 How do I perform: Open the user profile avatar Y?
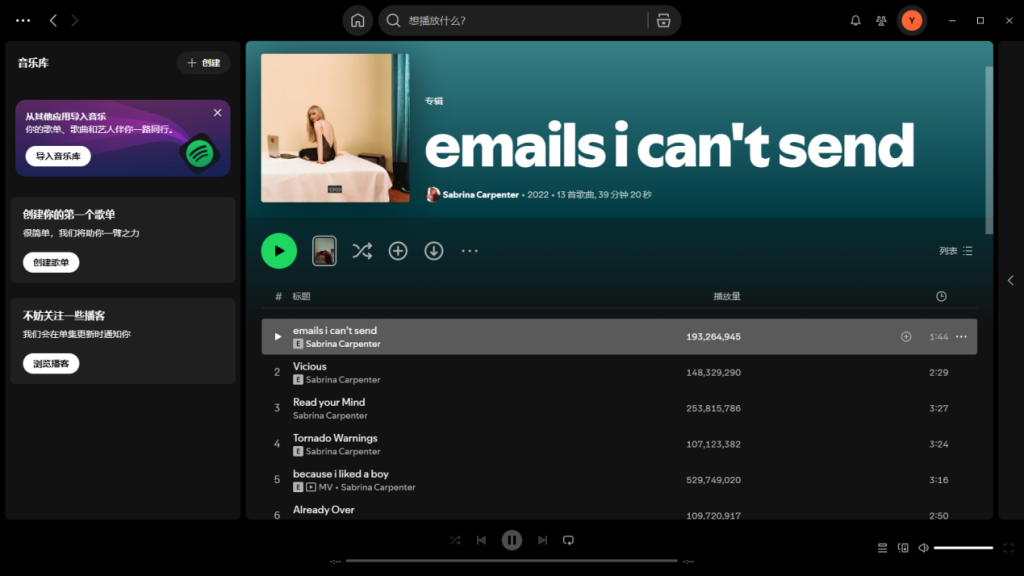tap(912, 21)
